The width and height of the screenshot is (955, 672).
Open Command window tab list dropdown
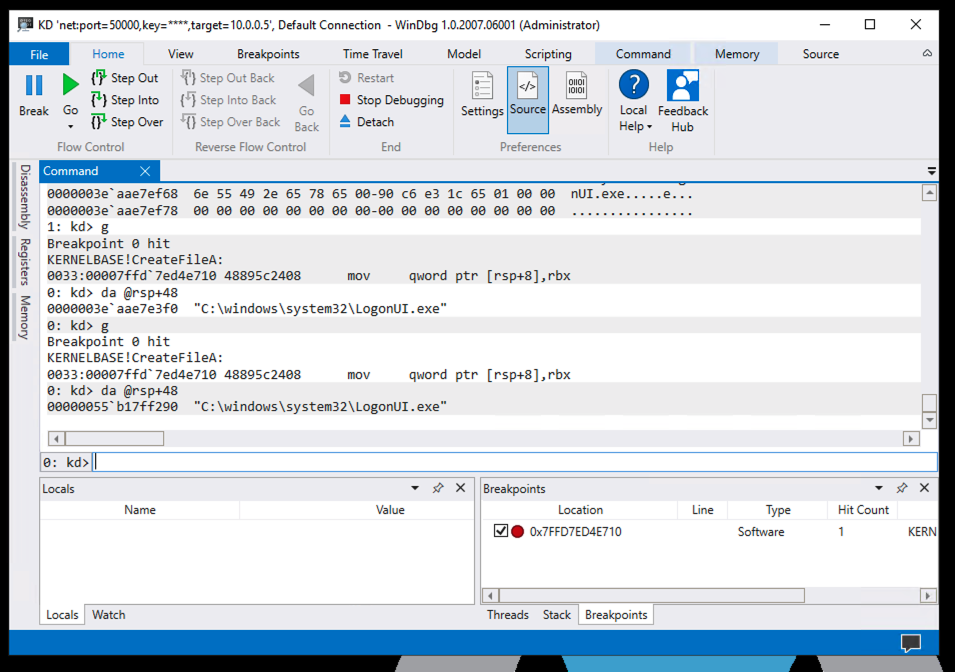931,171
